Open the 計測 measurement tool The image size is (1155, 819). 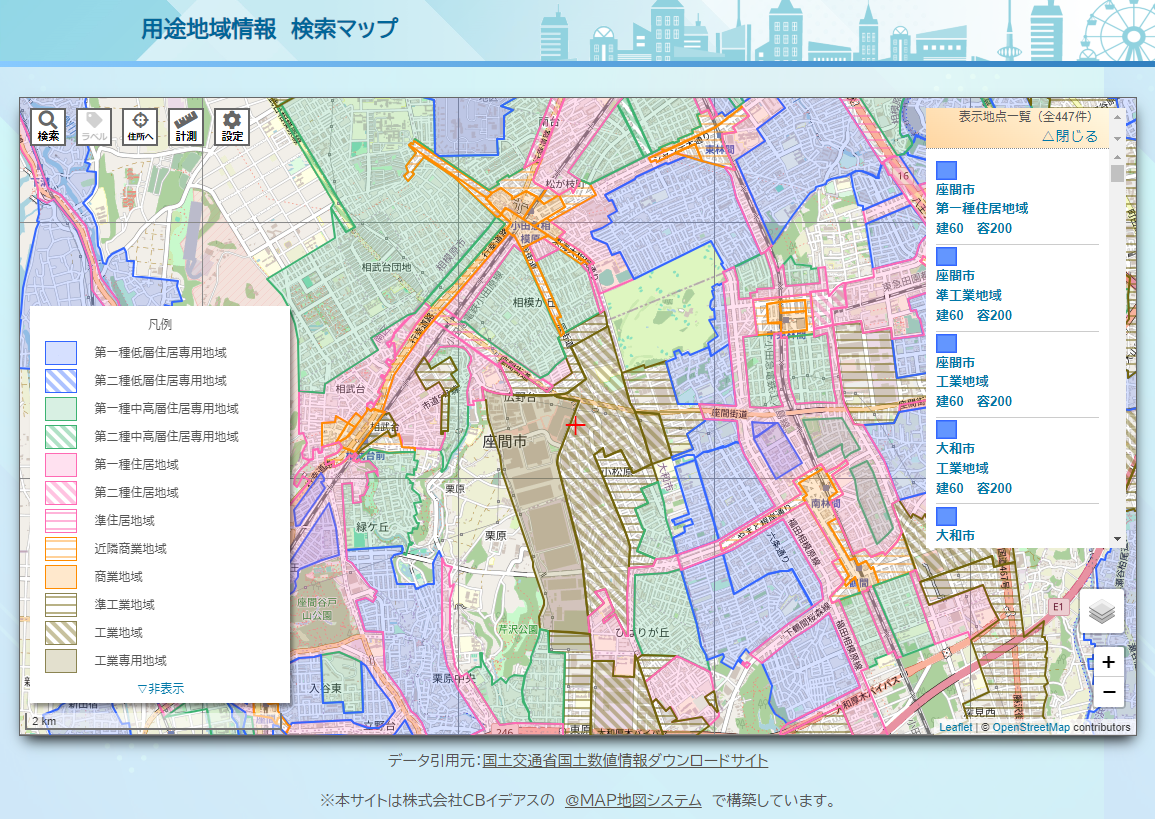(x=186, y=127)
